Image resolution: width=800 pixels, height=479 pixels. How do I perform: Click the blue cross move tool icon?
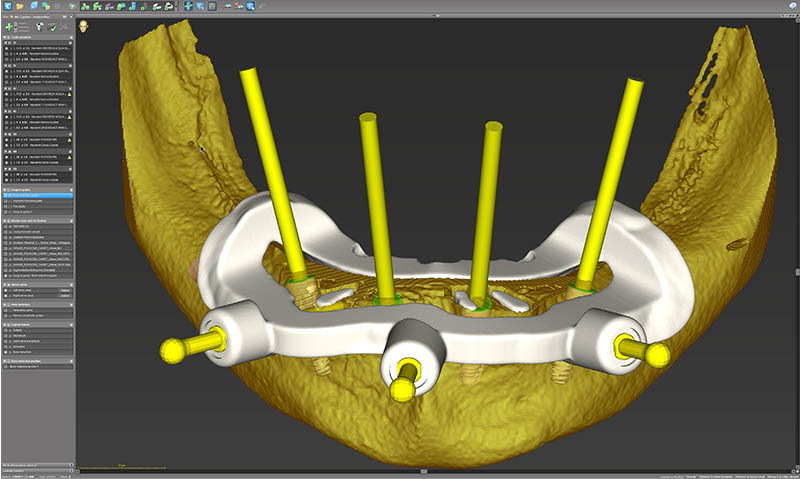[188, 6]
